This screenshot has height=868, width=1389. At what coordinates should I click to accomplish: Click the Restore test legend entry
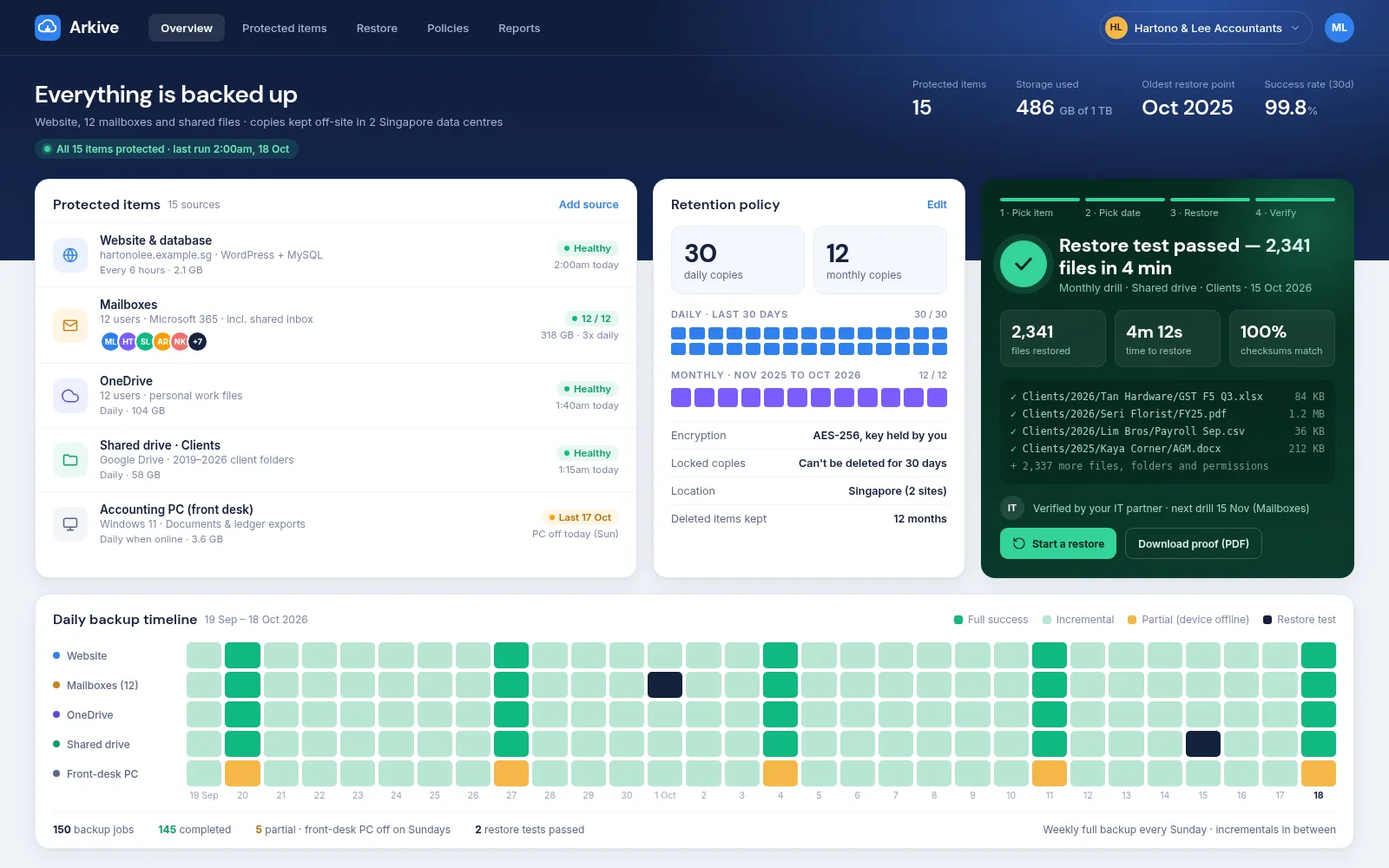1300,620
